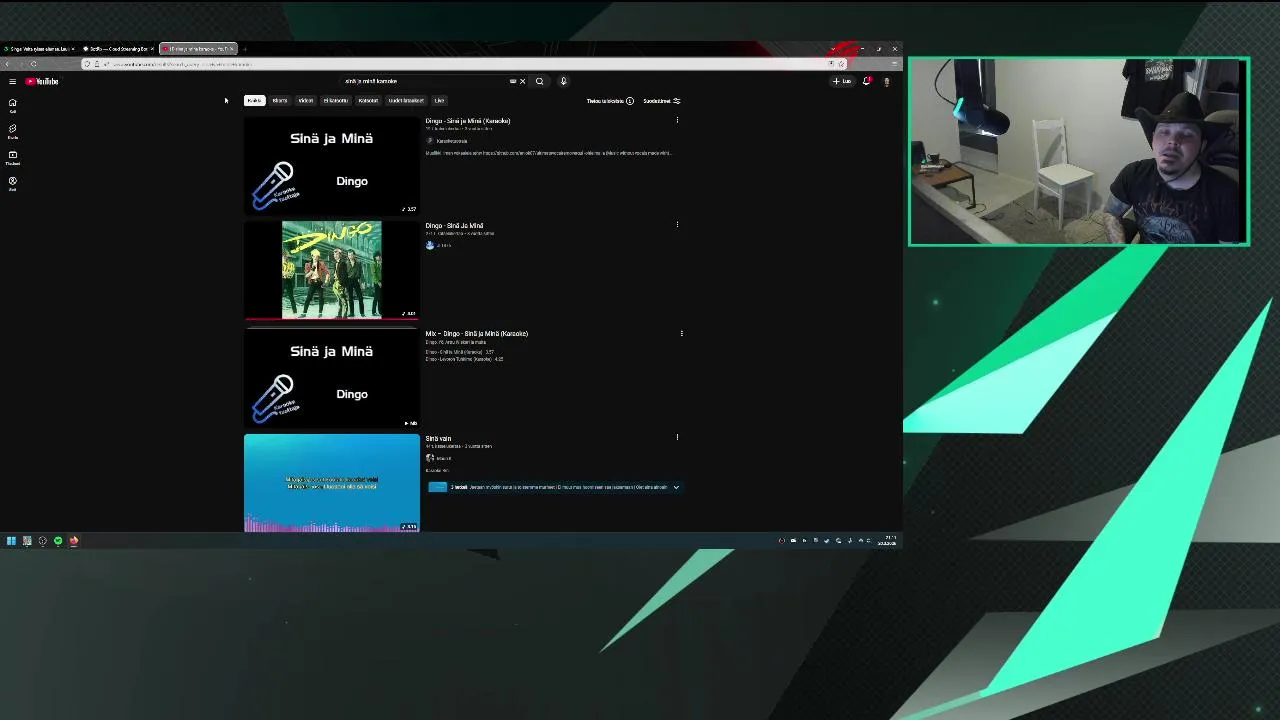Open Subscriptions in the YouTube sidebar
The height and width of the screenshot is (720, 1280).
click(x=13, y=157)
